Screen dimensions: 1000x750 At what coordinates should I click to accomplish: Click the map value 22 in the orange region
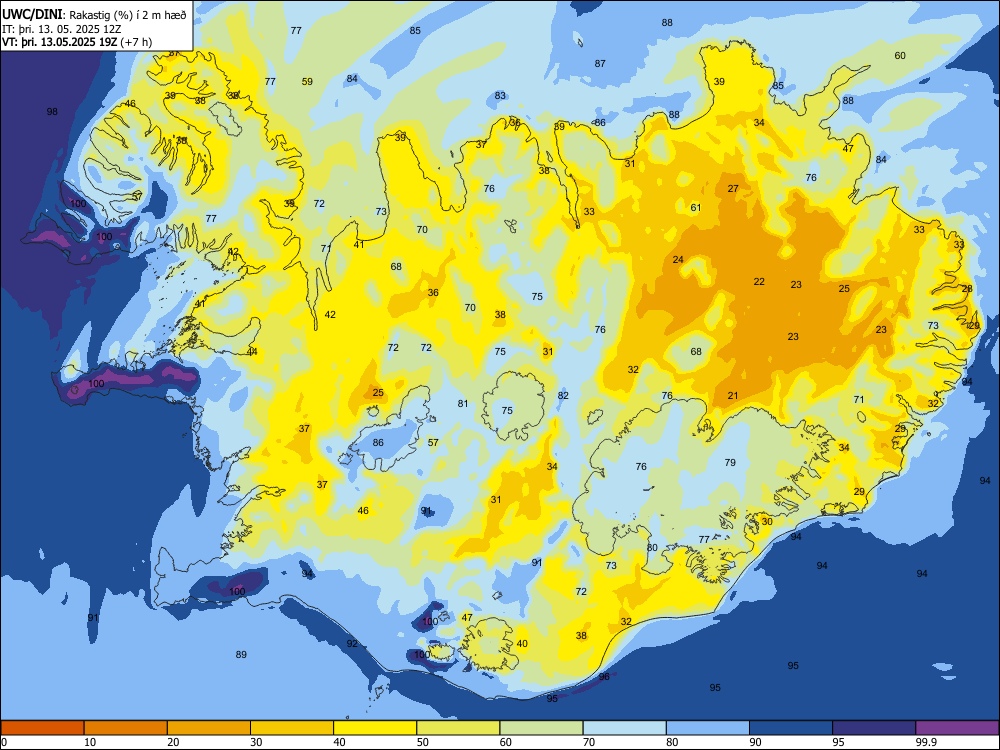click(759, 281)
